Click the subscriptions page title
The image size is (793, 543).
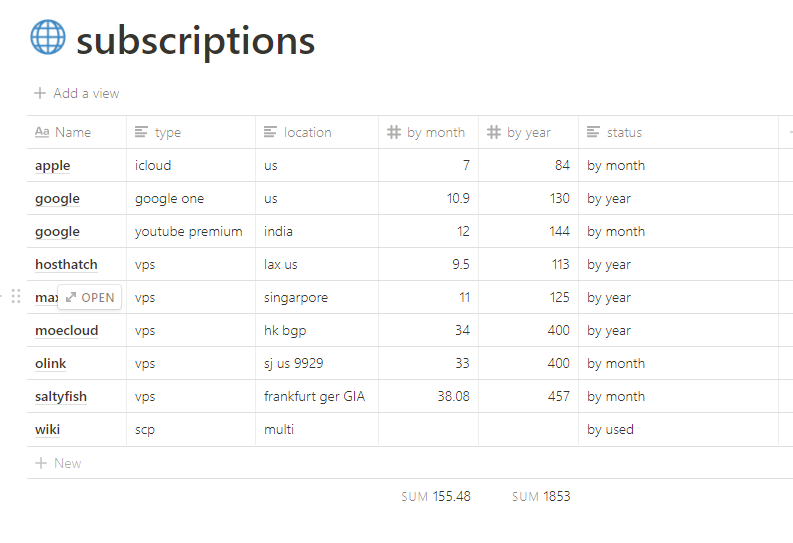click(x=195, y=40)
